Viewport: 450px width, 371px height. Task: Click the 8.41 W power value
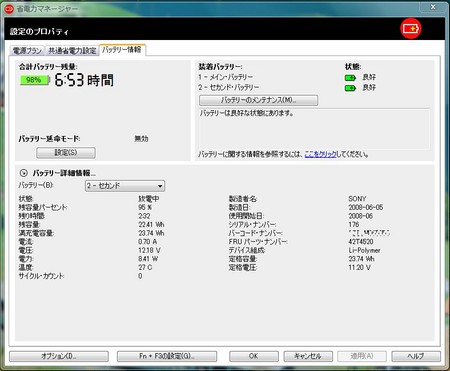[x=148, y=259]
